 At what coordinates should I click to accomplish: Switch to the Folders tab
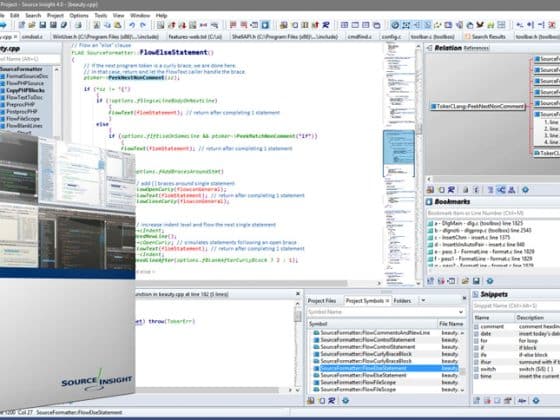point(402,301)
